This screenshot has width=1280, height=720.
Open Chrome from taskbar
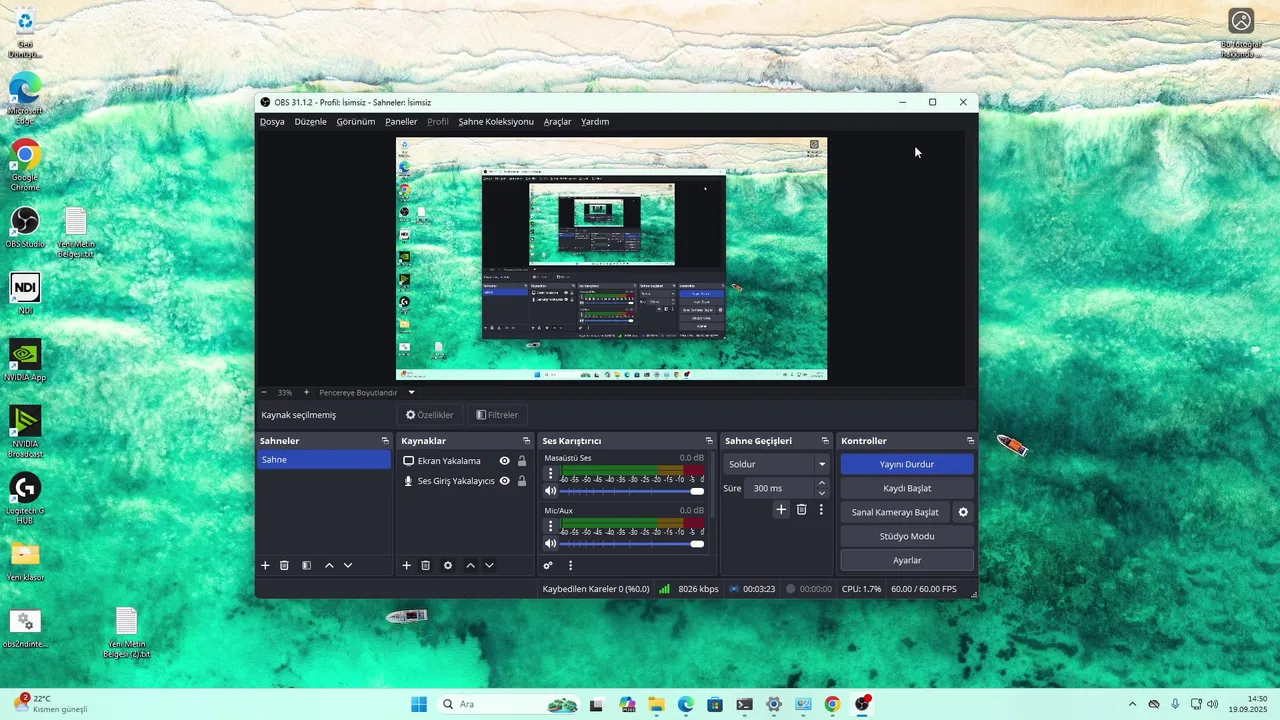(832, 704)
